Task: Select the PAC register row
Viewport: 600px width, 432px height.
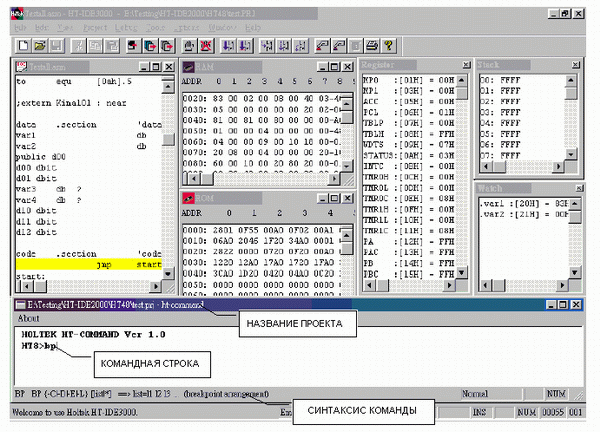Action: [409, 252]
